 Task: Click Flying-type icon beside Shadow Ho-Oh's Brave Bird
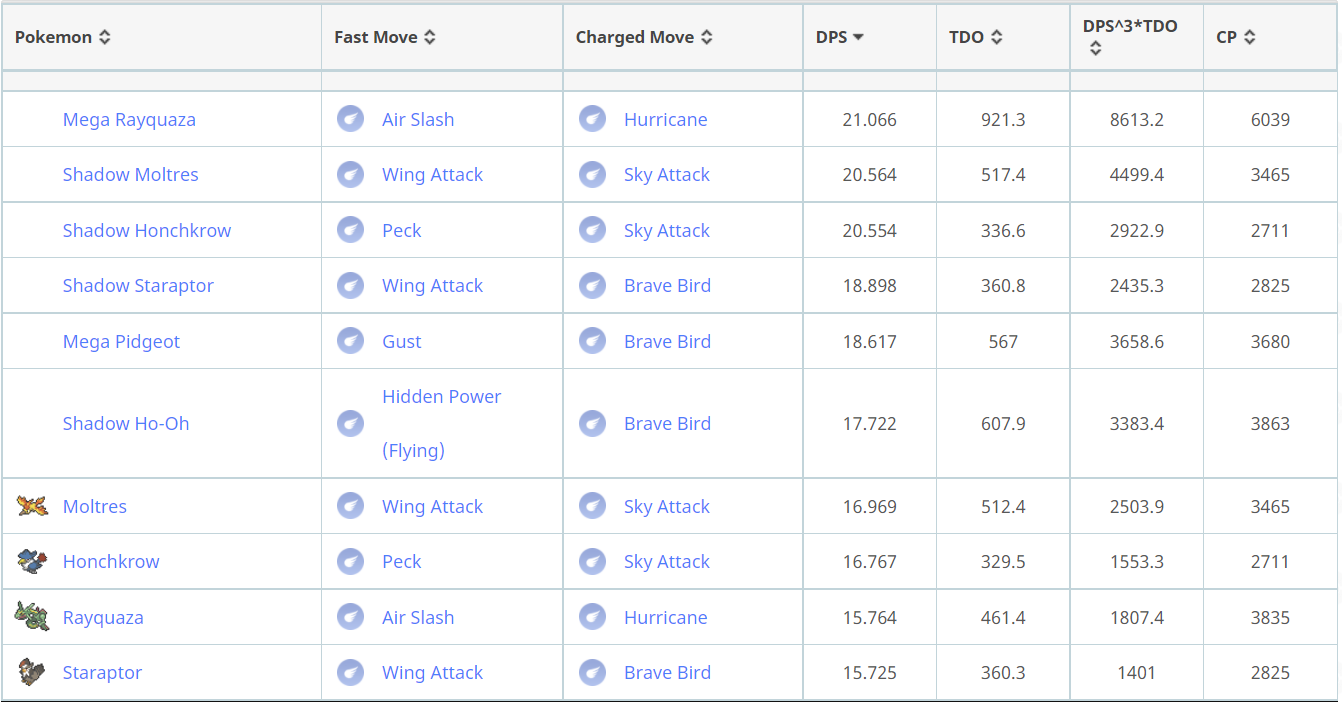pyautogui.click(x=592, y=423)
